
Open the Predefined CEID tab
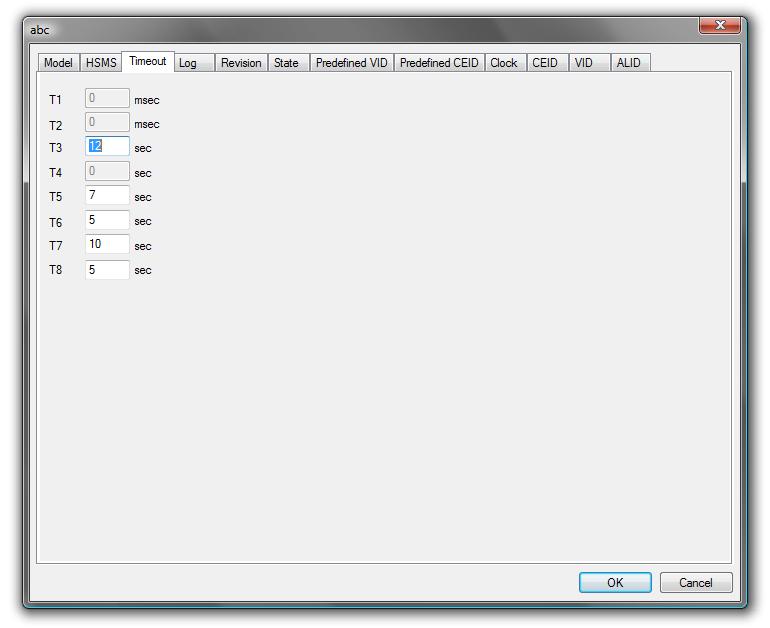[439, 63]
